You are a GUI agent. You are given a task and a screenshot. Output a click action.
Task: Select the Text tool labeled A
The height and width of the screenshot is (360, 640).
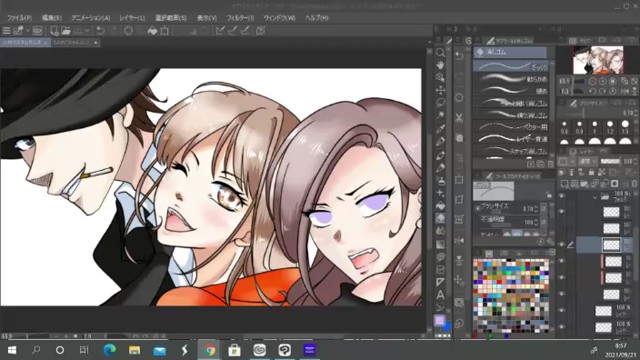[x=440, y=294]
